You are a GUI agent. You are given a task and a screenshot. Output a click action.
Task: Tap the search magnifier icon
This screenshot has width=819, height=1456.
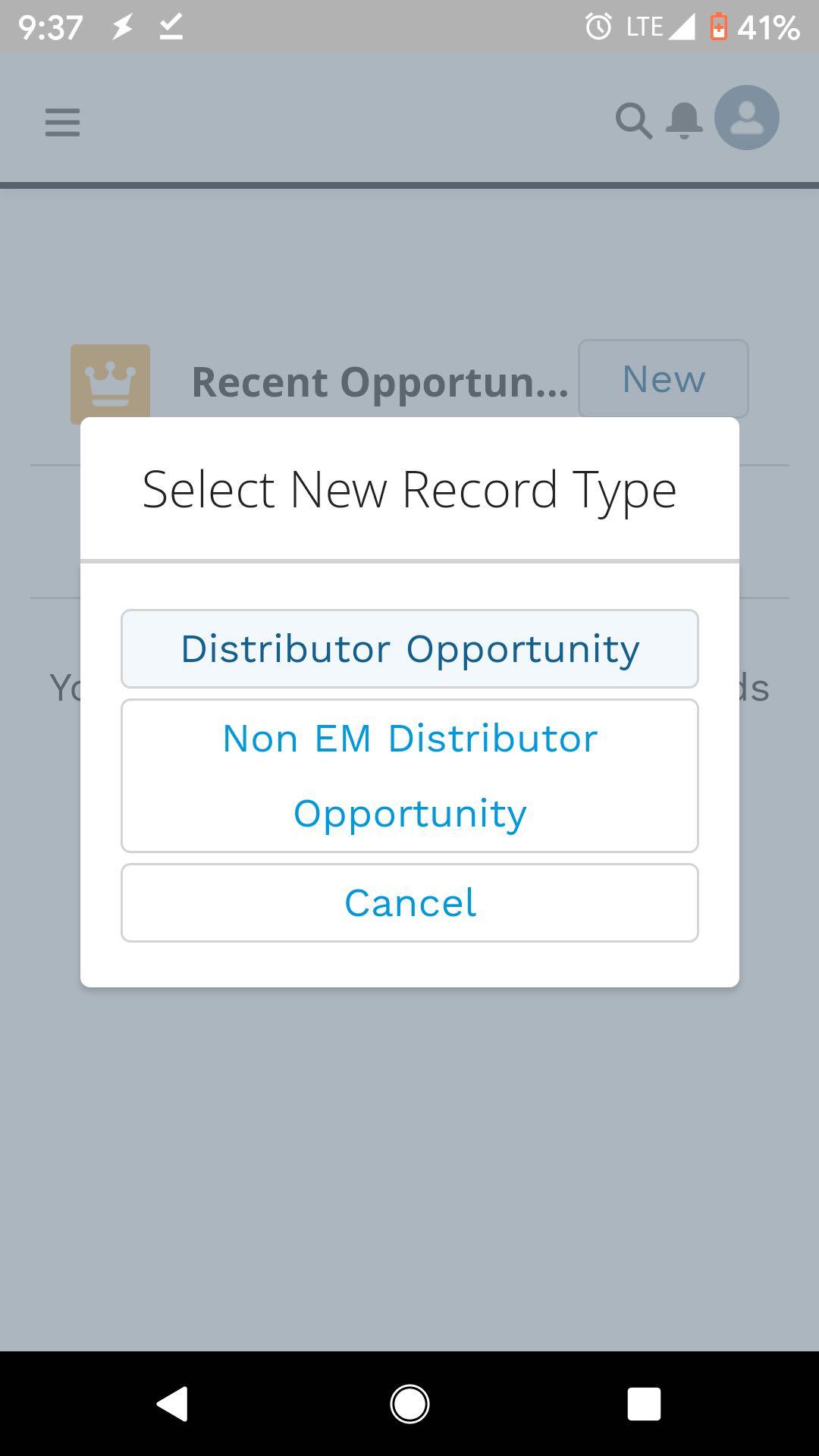634,121
